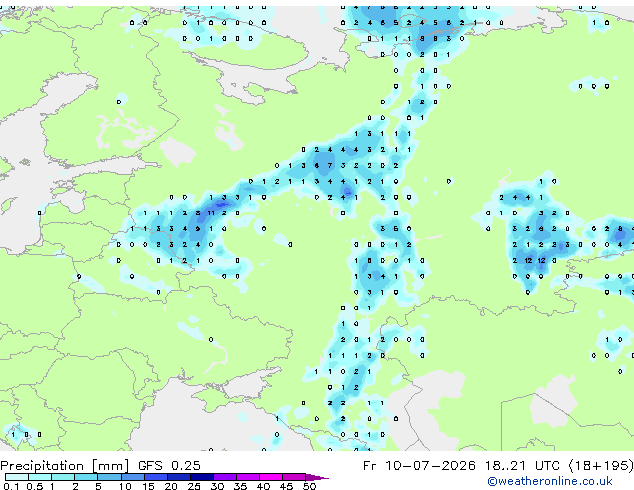This screenshot has width=634, height=490.
Task: Click the '(18+195)' forecast offset text
Action: [x=601, y=466]
